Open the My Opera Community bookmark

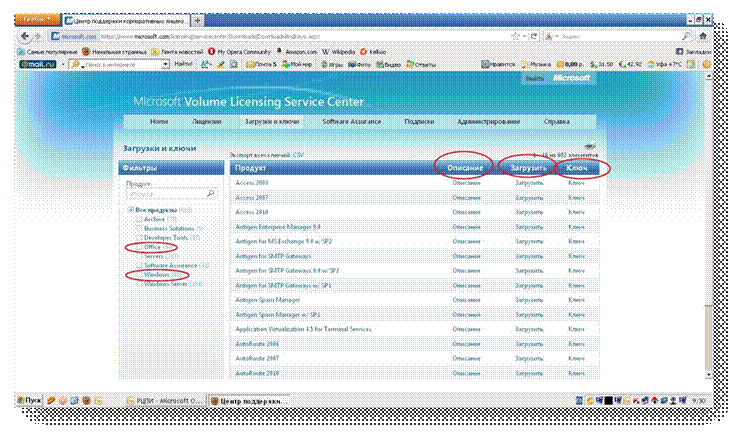pos(239,52)
